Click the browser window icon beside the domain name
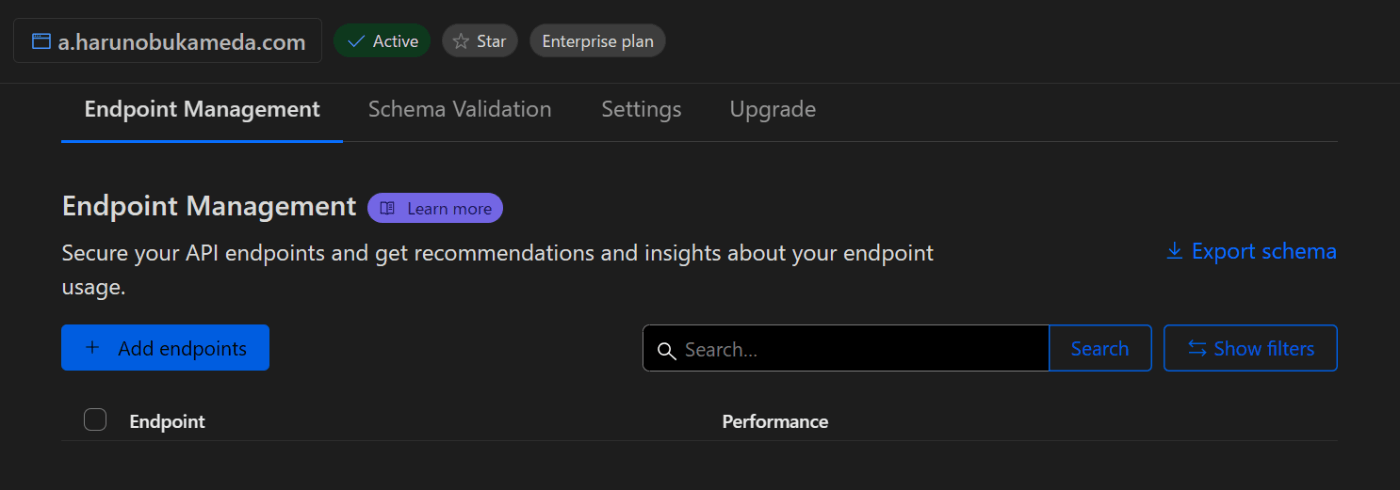 pyautogui.click(x=41, y=41)
